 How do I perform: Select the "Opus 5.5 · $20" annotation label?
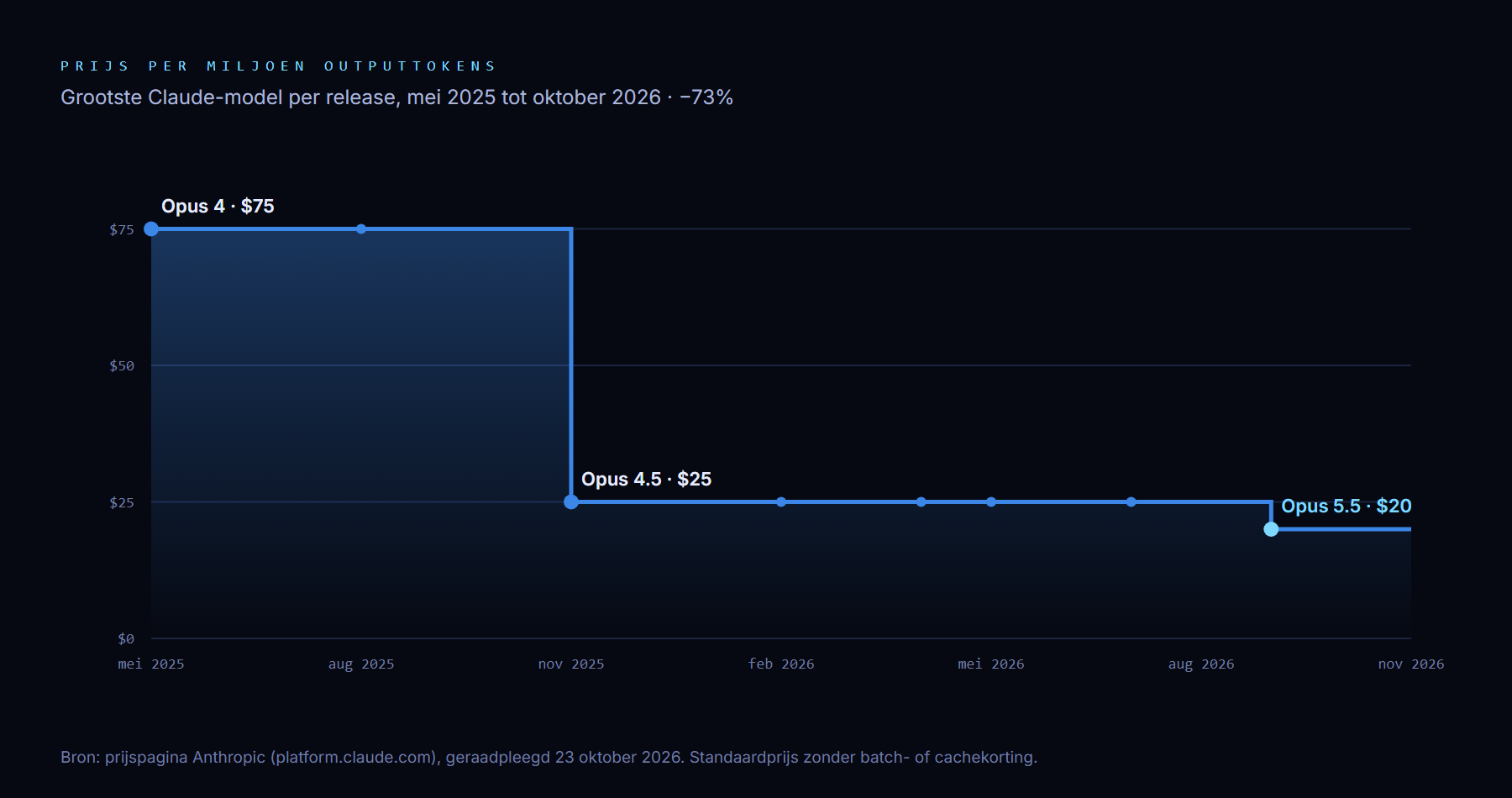(x=1346, y=506)
